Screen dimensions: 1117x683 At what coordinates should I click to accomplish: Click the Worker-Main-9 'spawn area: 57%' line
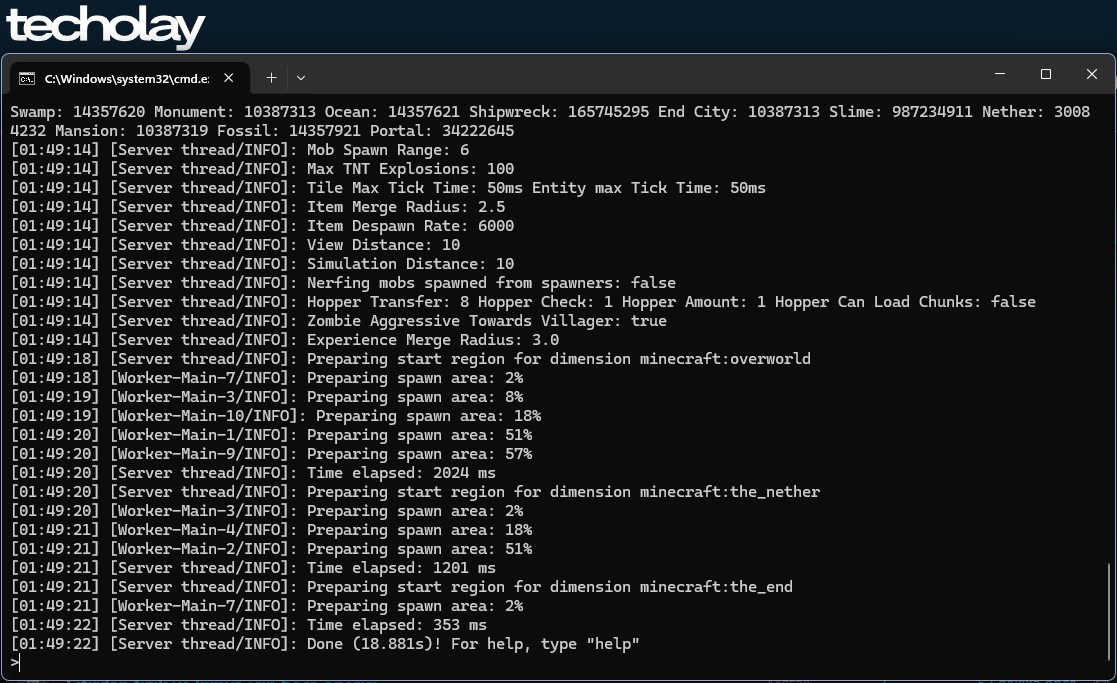271,454
